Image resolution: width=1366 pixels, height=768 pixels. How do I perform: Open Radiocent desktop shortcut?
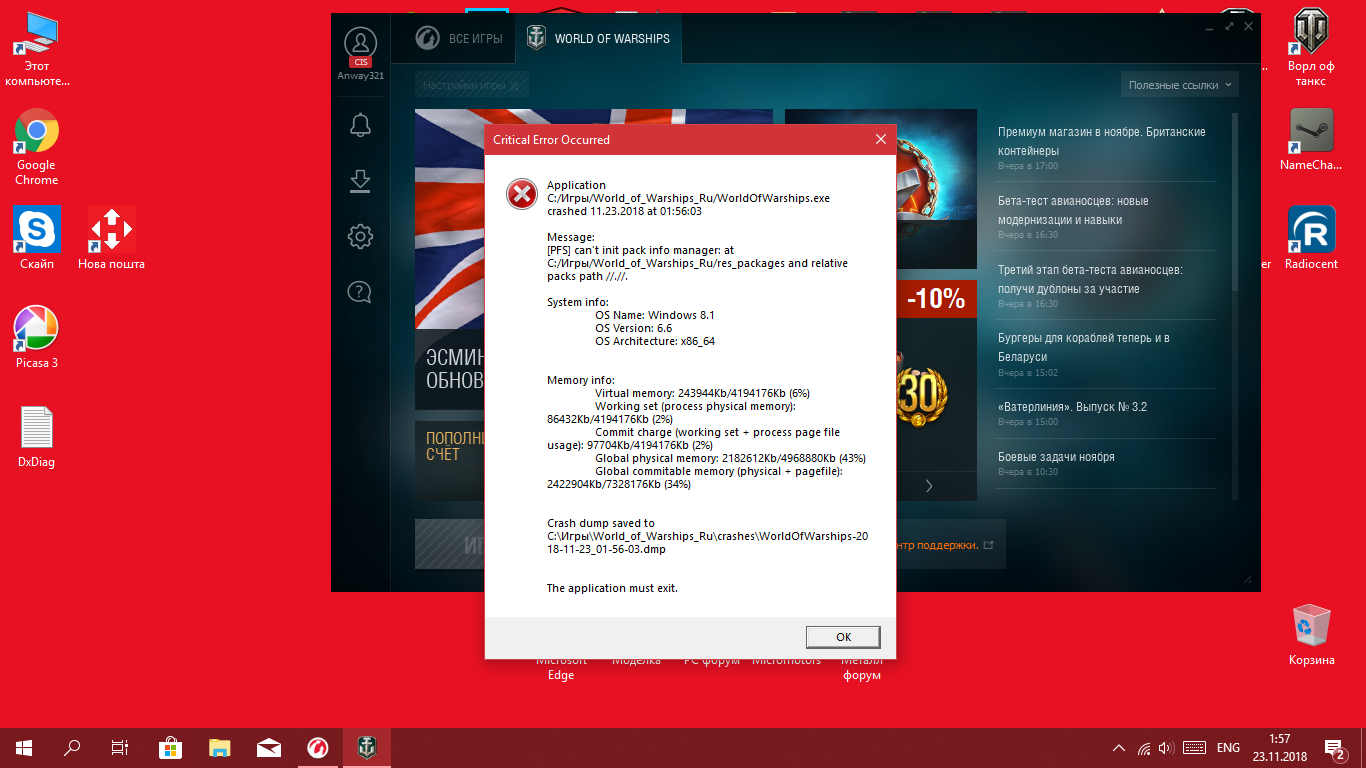point(1310,238)
